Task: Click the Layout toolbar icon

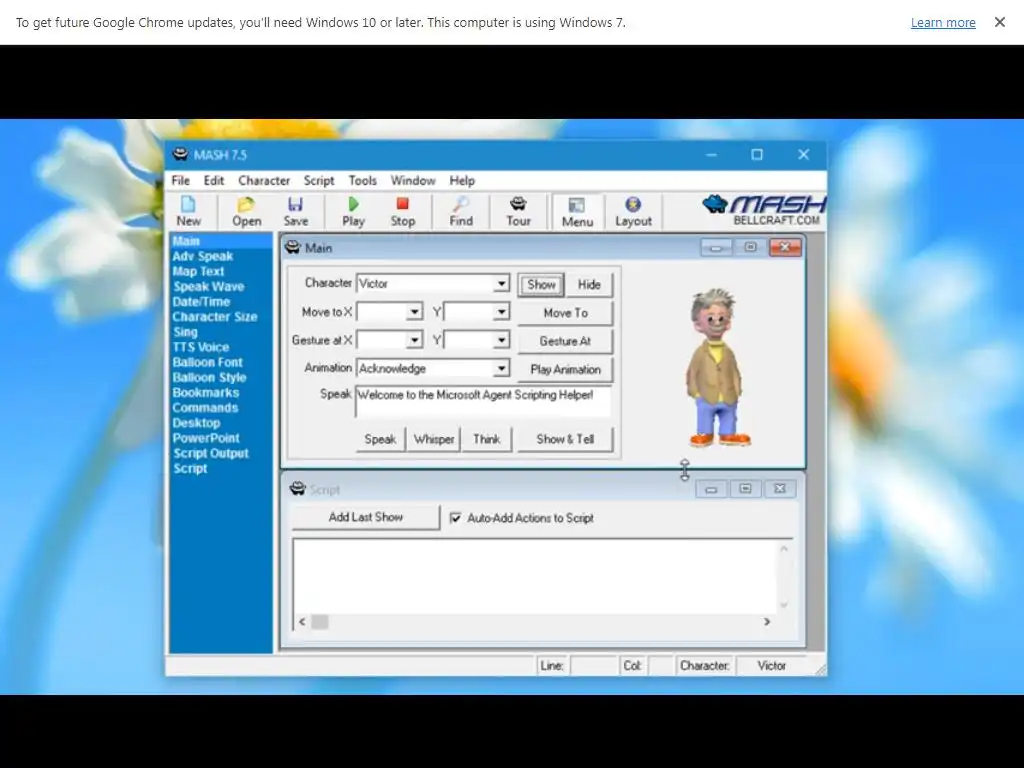Action: coord(633,212)
